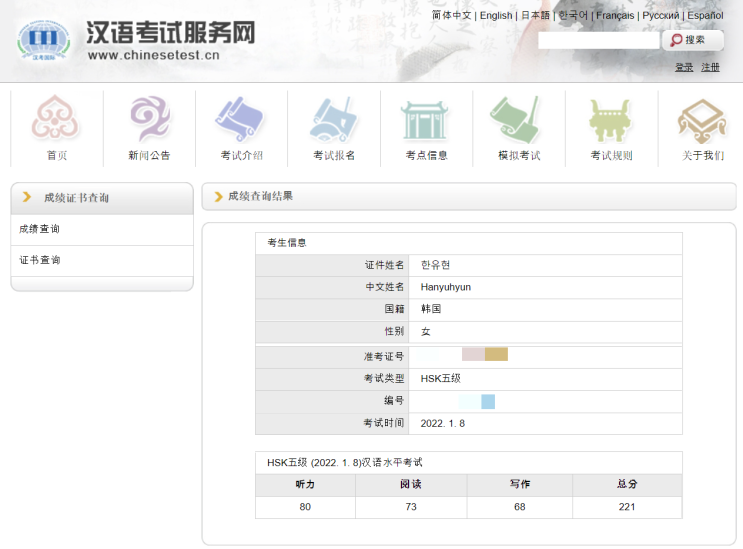This screenshot has height=549, width=743.
Task: Click the 听力 column header
Action: pos(305,484)
